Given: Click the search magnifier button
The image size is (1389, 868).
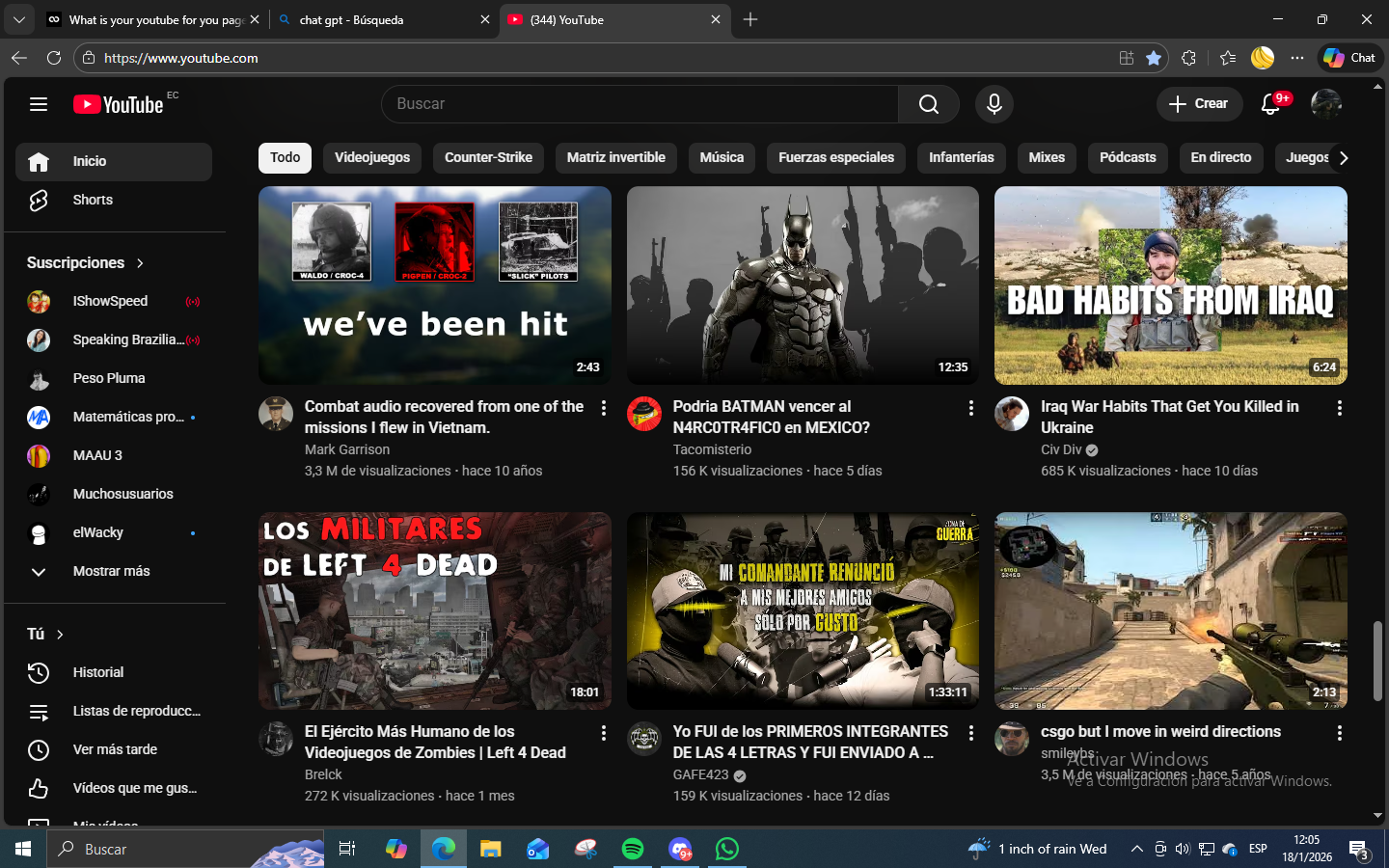Looking at the screenshot, I should click(928, 104).
